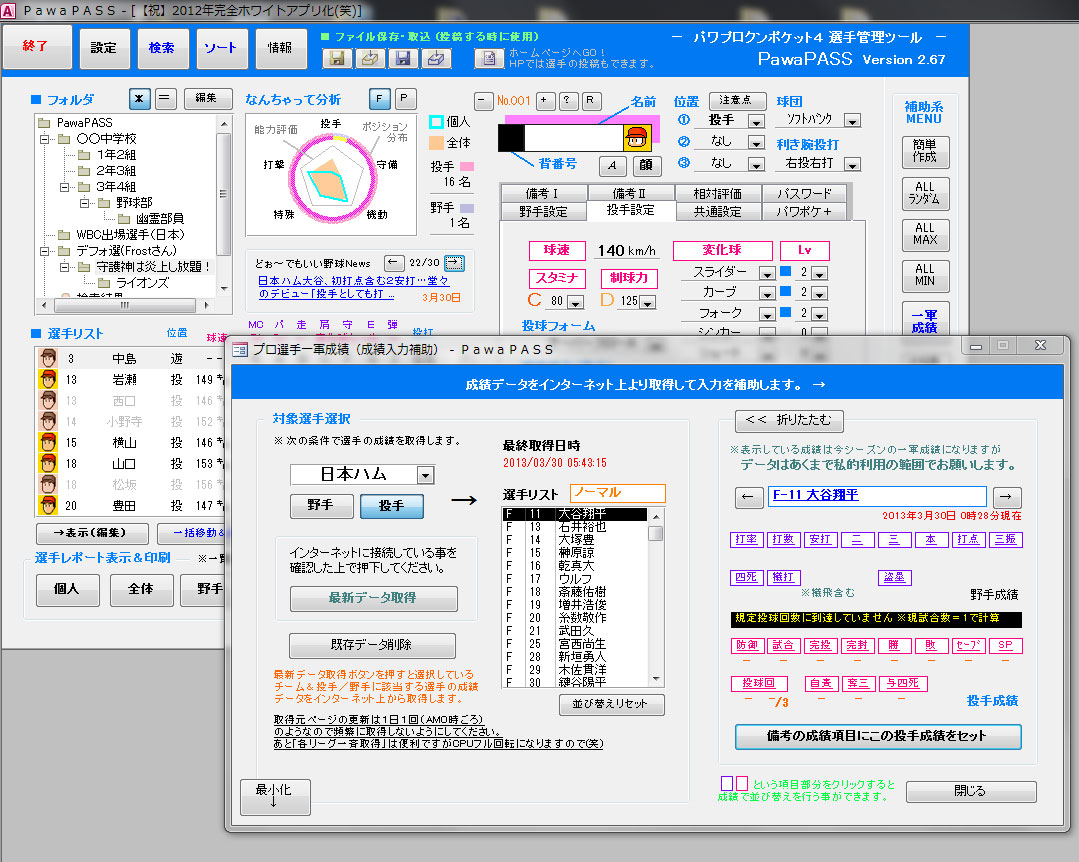
Task: Toggle the P analysis mode button
Action: (x=405, y=99)
